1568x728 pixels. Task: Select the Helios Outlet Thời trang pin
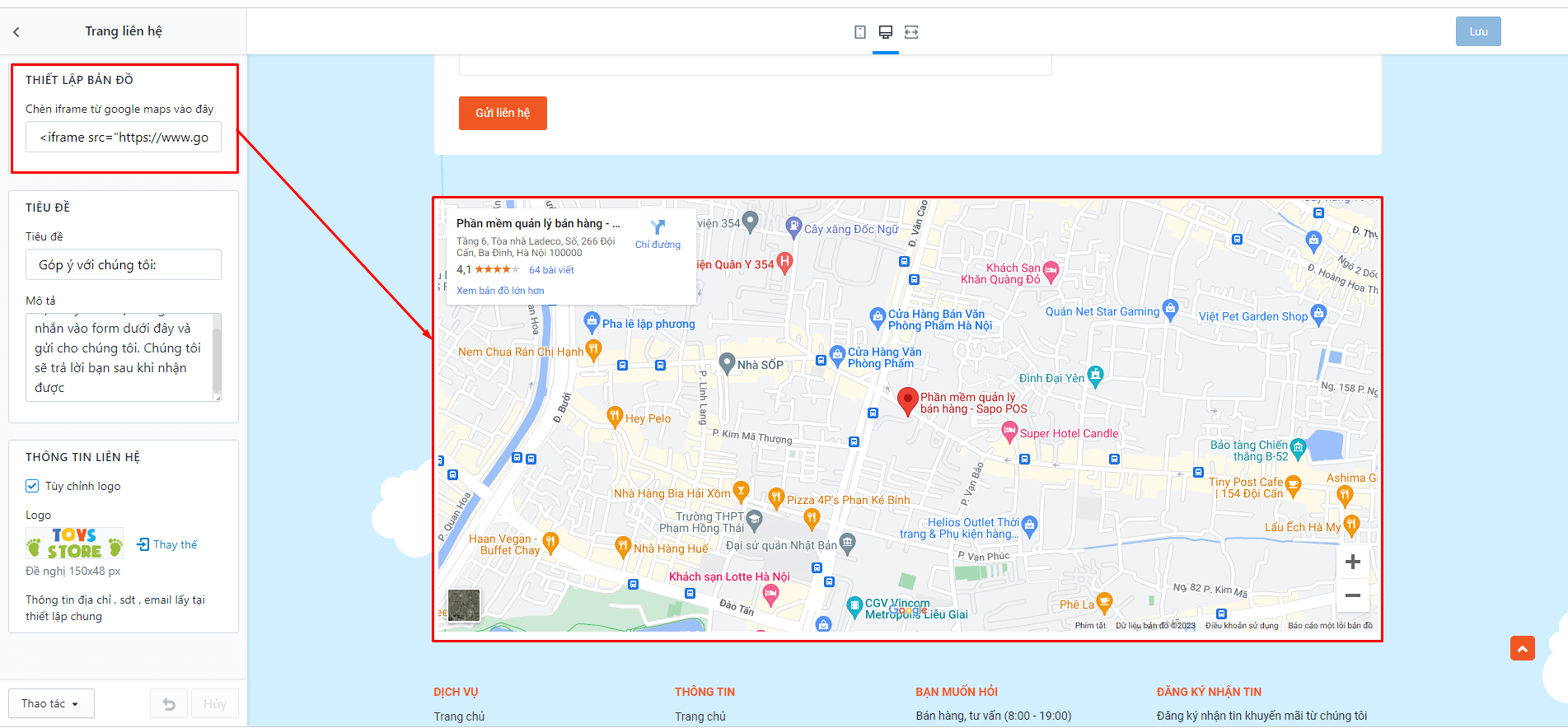pyautogui.click(x=1029, y=525)
